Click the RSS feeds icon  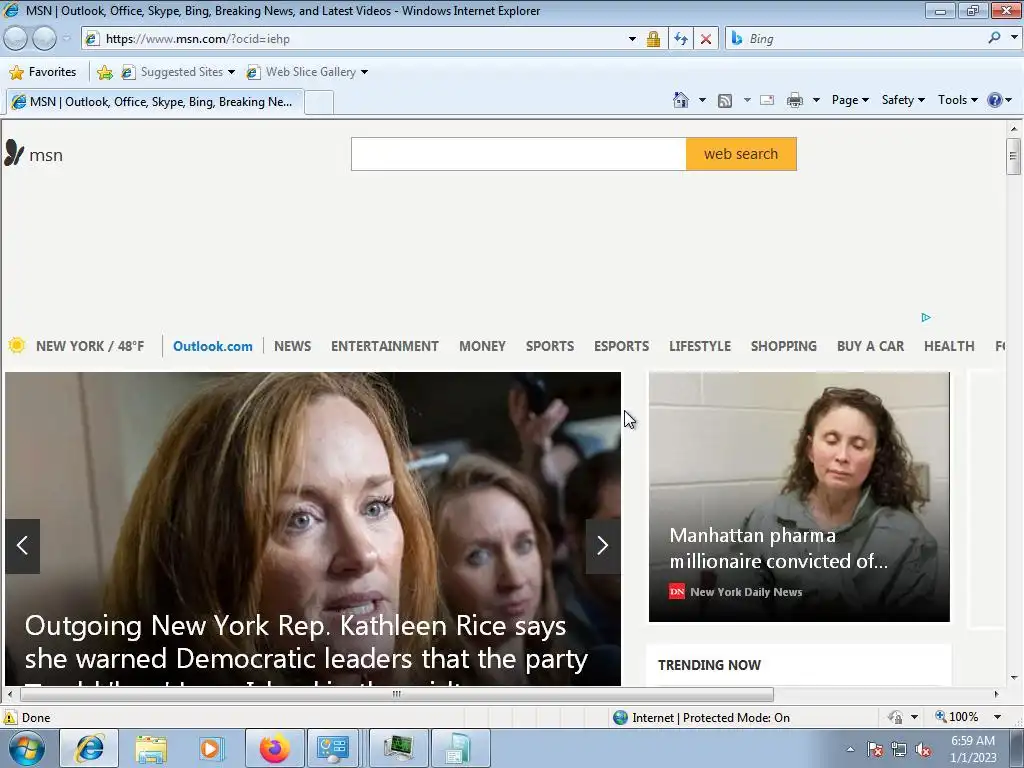point(725,101)
